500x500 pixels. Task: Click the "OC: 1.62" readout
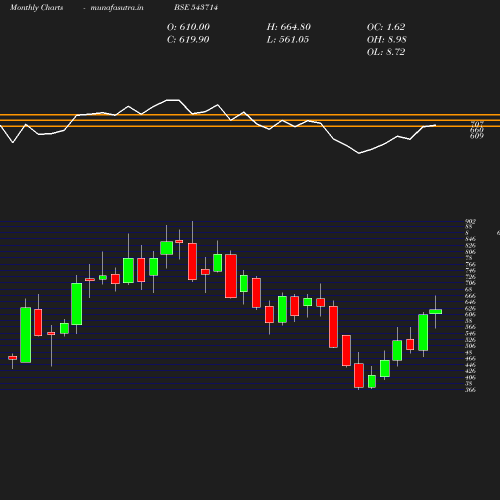(386, 27)
